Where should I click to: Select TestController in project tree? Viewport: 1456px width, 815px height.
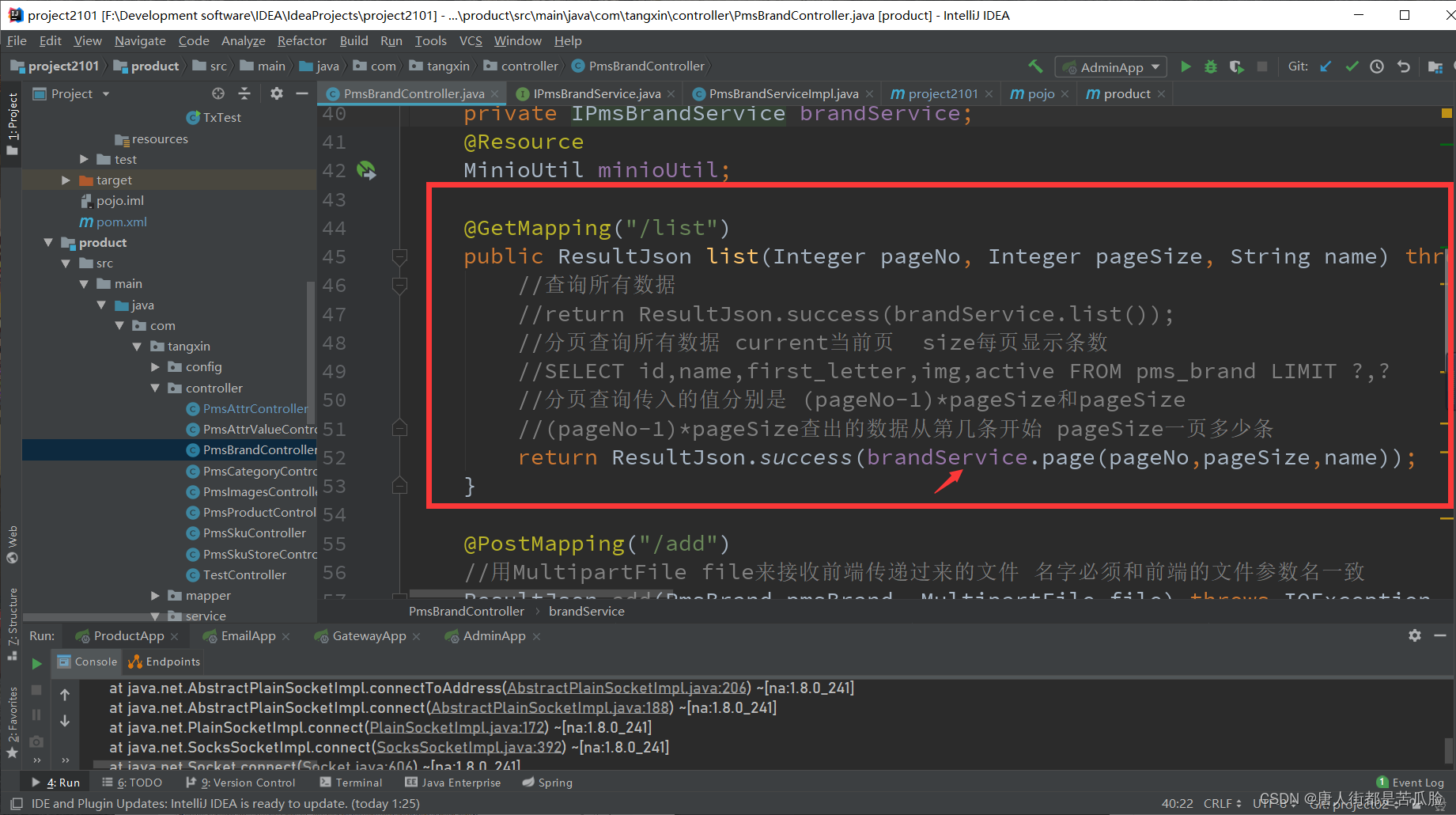(244, 574)
